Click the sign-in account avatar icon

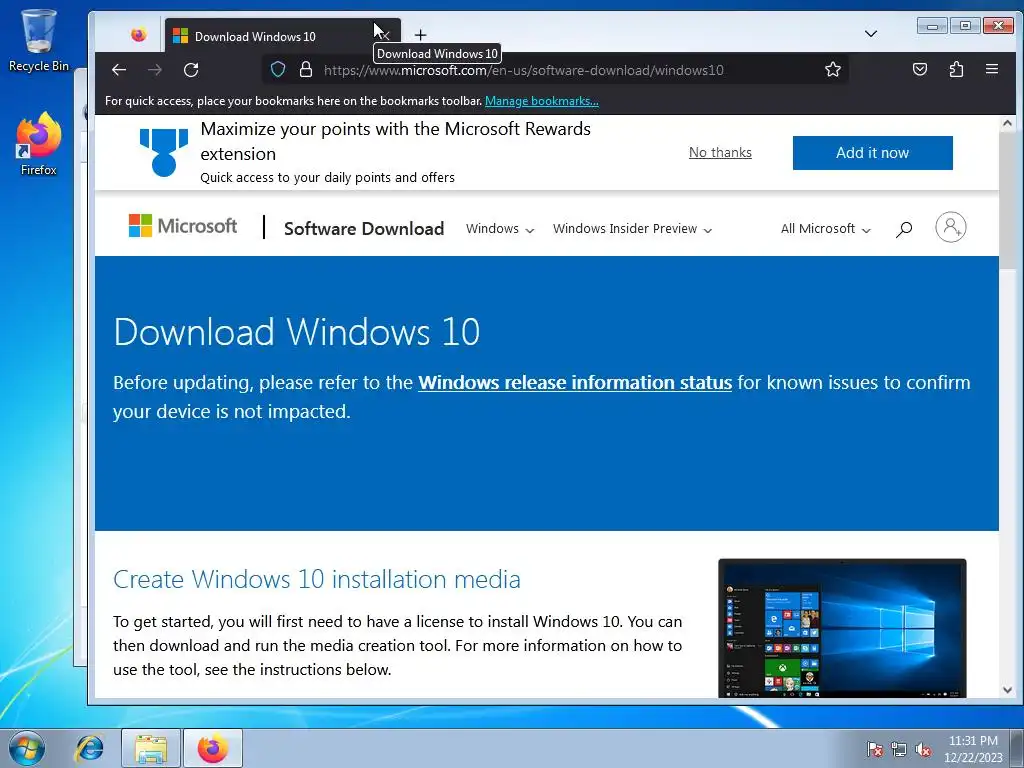click(951, 227)
